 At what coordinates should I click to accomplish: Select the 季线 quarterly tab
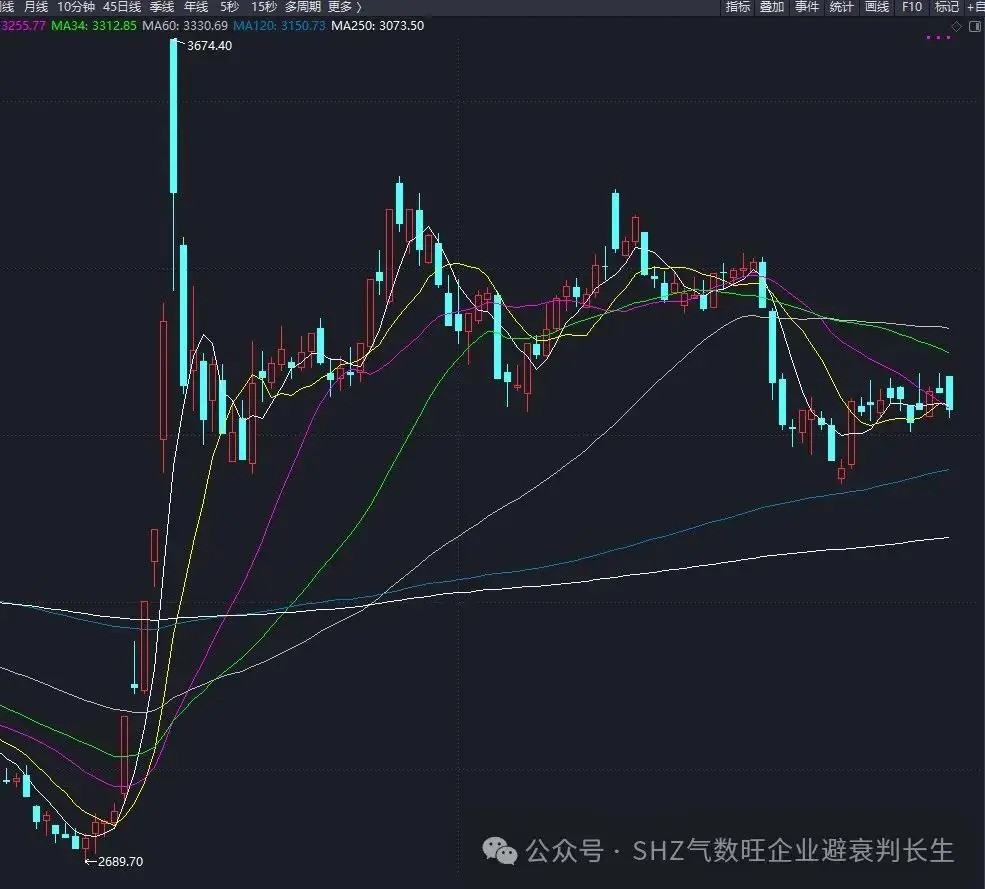point(162,7)
